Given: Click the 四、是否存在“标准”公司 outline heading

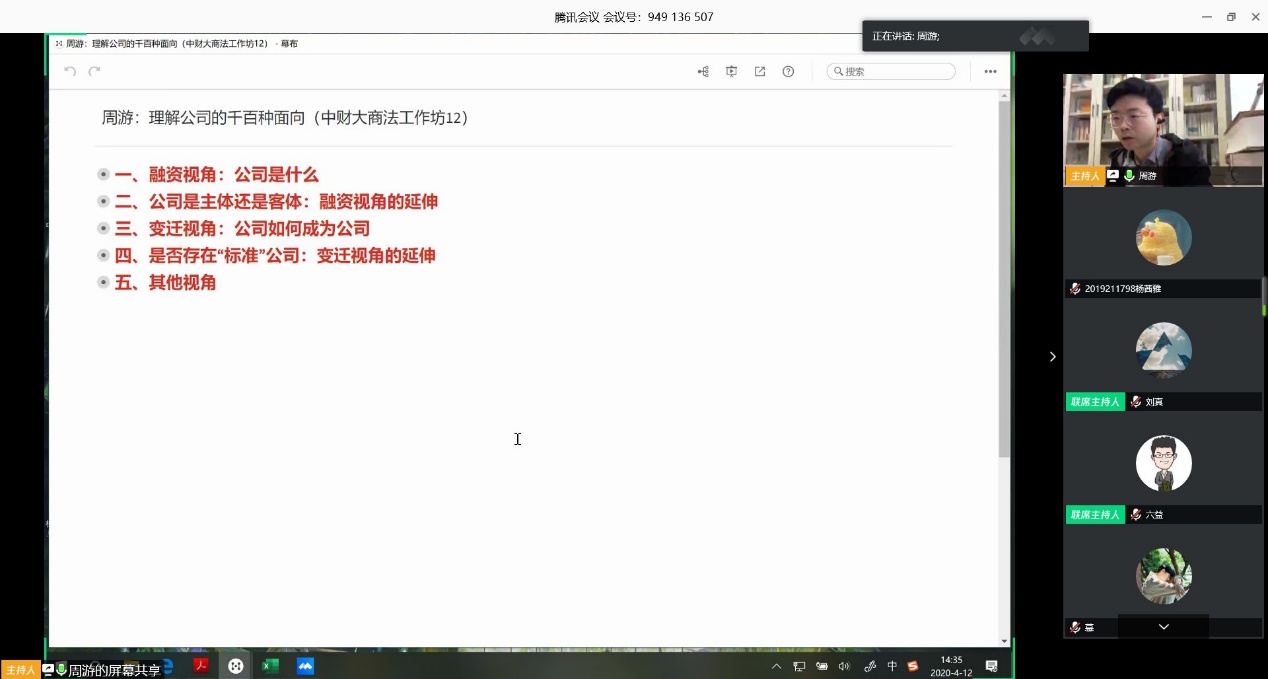Looking at the screenshot, I should tap(275, 256).
